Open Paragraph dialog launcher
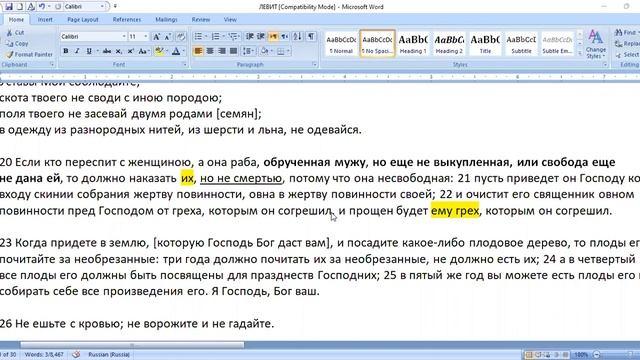 tap(314, 64)
